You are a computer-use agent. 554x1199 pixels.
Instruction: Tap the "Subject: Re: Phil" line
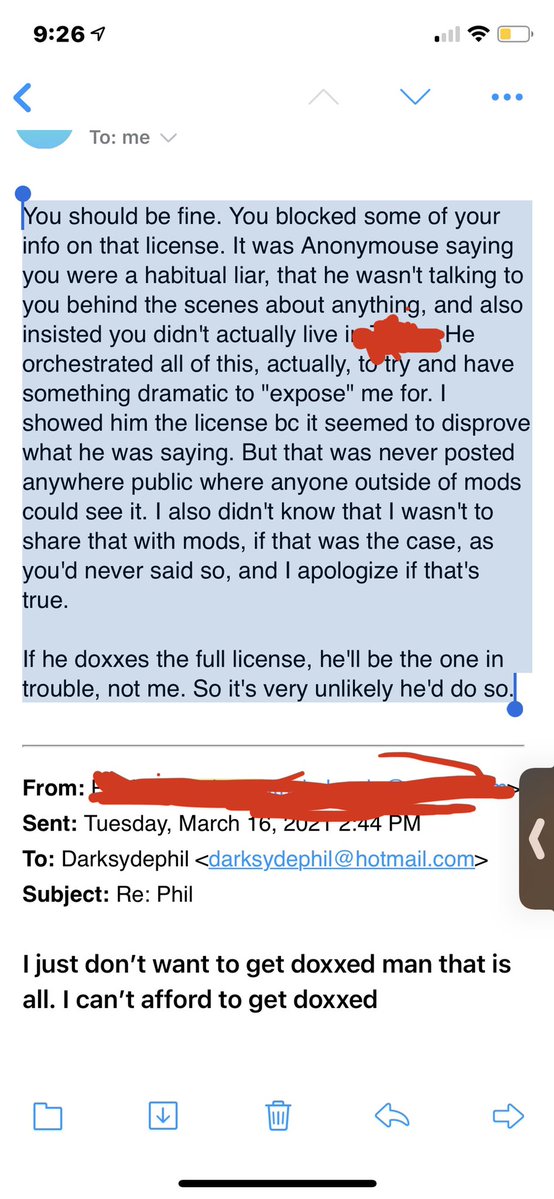pos(108,893)
